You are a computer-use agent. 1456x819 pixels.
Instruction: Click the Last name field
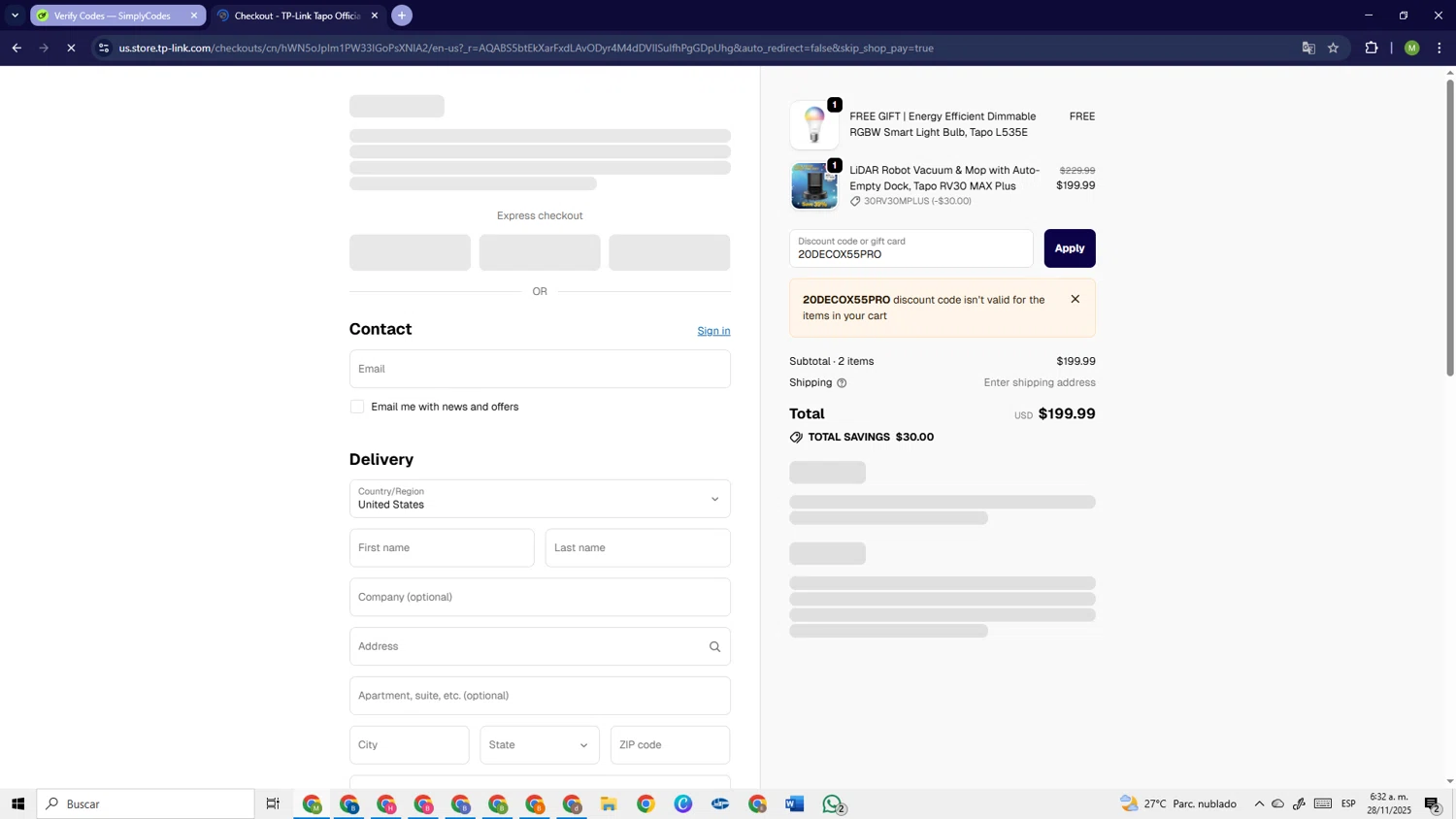pos(638,548)
